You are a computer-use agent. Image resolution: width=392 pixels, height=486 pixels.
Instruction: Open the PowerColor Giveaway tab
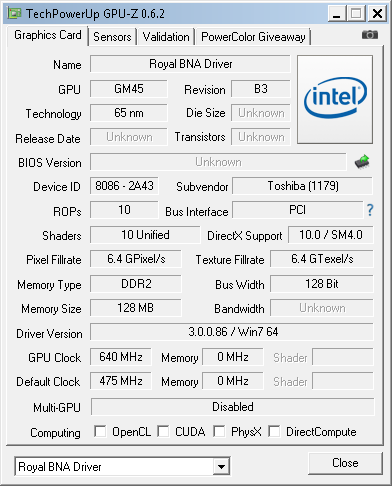point(253,37)
